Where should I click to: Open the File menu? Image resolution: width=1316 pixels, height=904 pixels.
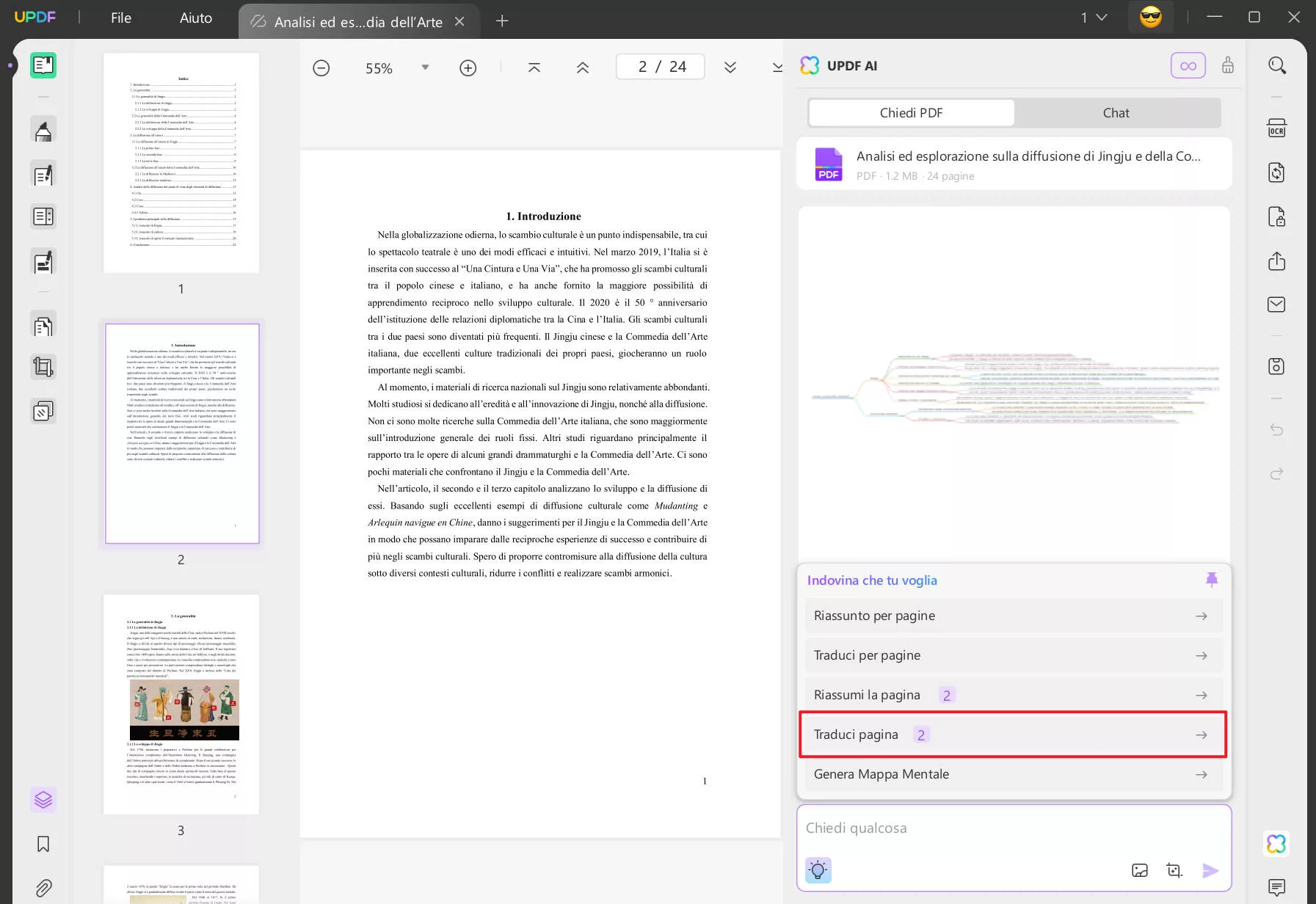(121, 18)
